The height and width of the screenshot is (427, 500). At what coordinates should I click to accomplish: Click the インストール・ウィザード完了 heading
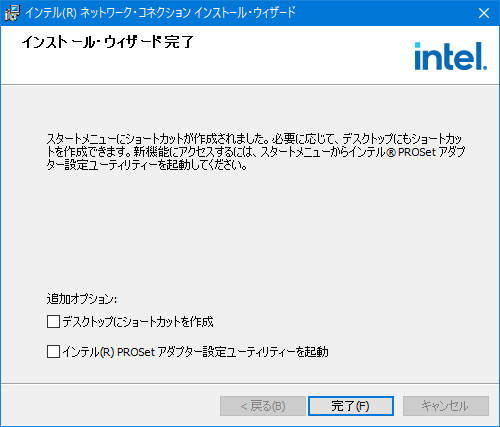click(107, 42)
